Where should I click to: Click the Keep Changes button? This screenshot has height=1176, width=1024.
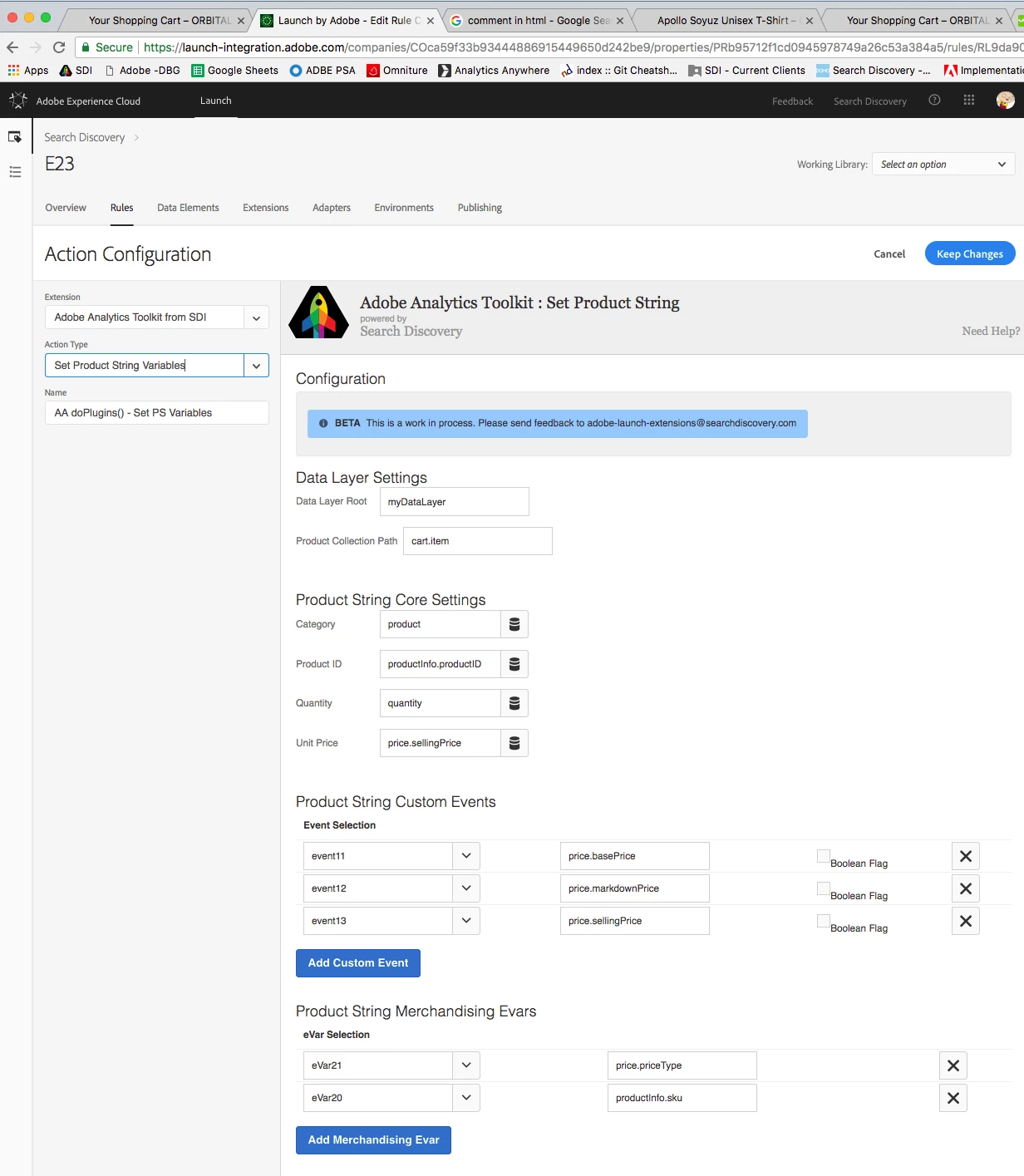click(x=970, y=253)
